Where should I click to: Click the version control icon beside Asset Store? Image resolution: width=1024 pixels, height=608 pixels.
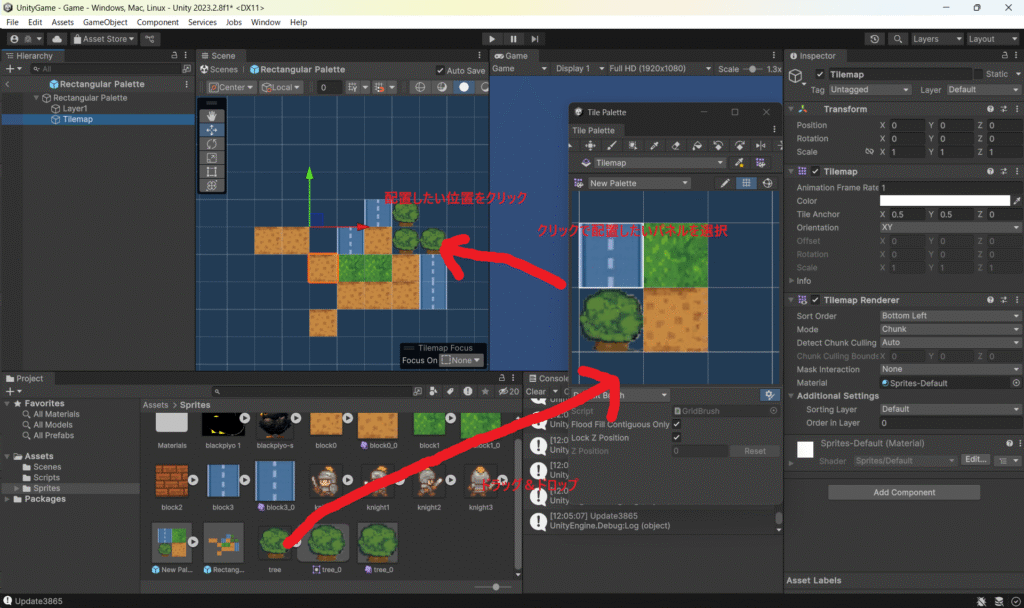[x=150, y=39]
